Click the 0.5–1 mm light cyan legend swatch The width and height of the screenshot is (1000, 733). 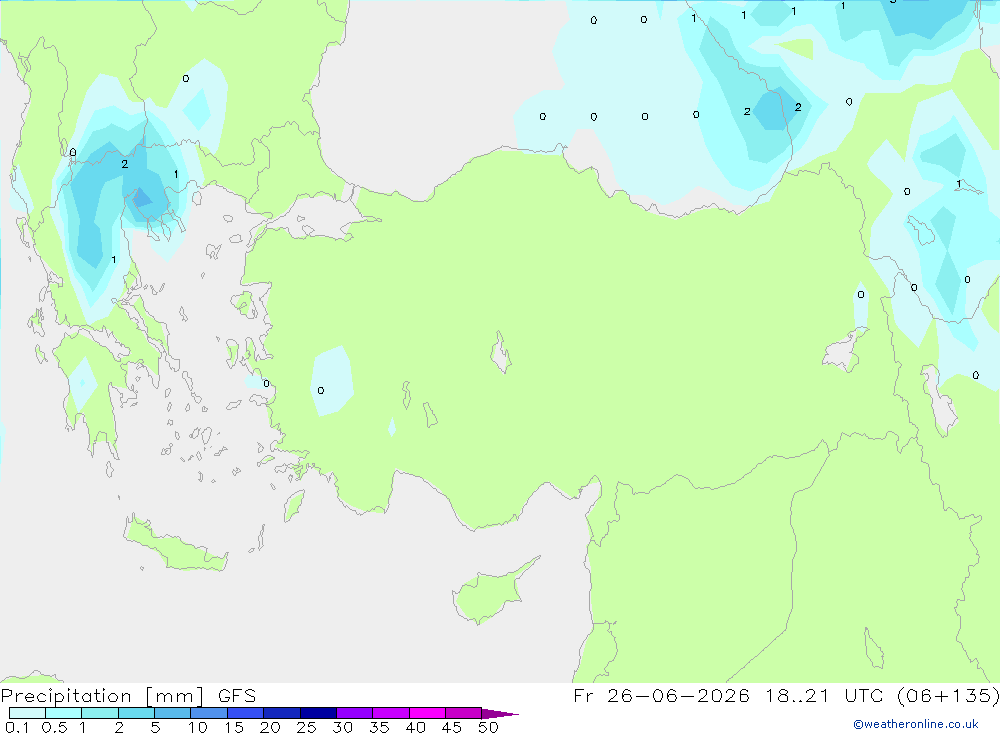(63, 713)
